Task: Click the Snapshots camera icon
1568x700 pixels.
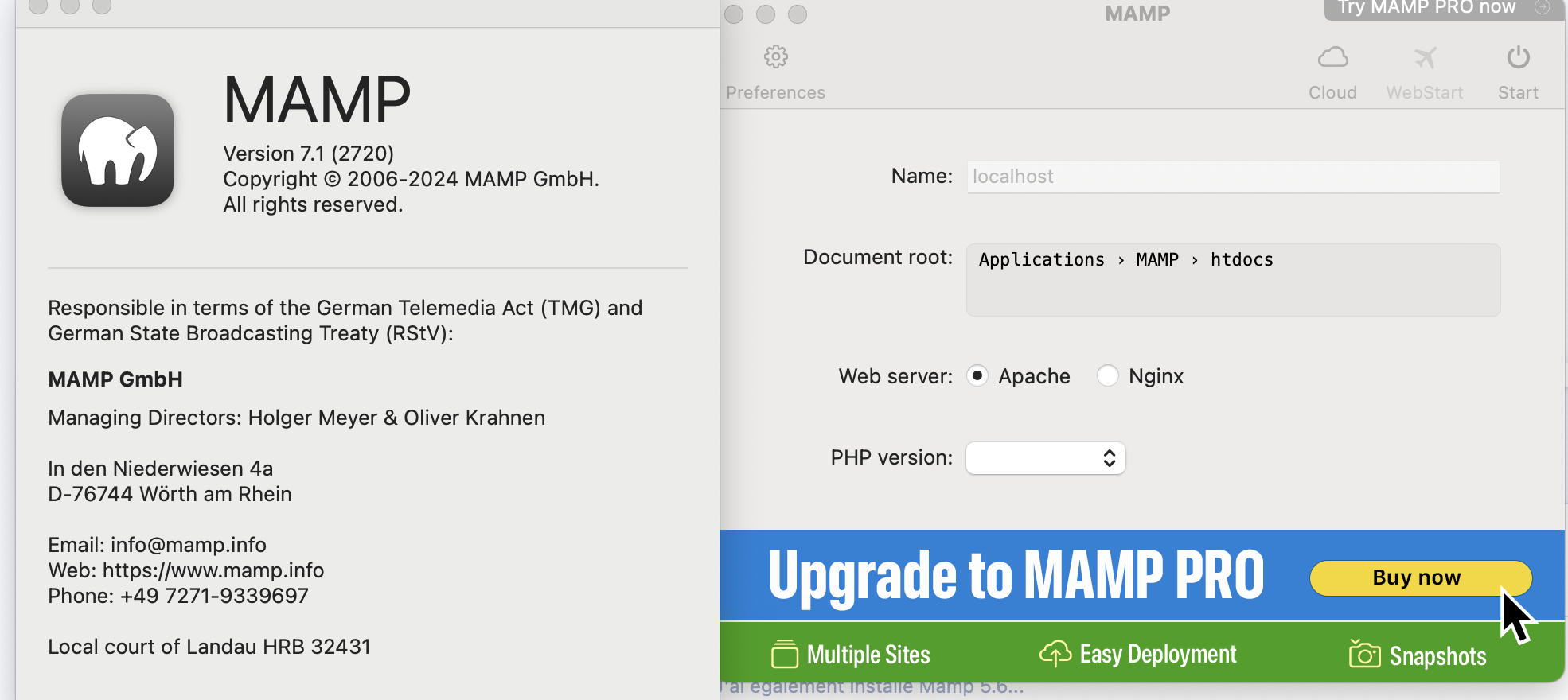Action: pyautogui.click(x=1364, y=653)
